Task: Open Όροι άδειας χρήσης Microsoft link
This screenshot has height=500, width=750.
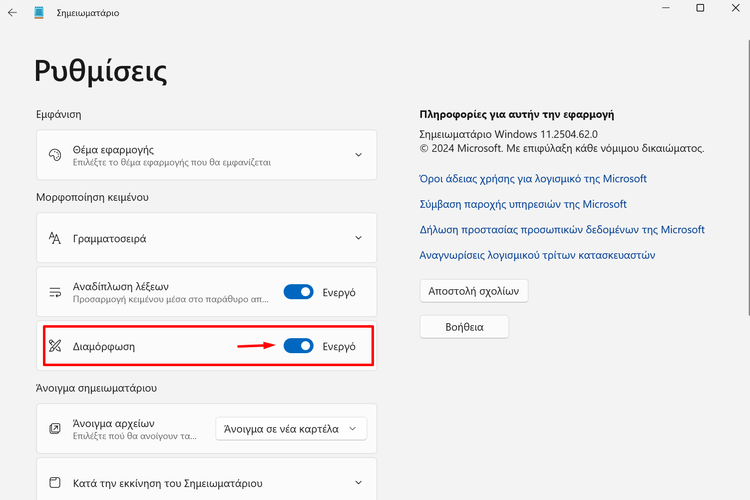Action: 533,179
